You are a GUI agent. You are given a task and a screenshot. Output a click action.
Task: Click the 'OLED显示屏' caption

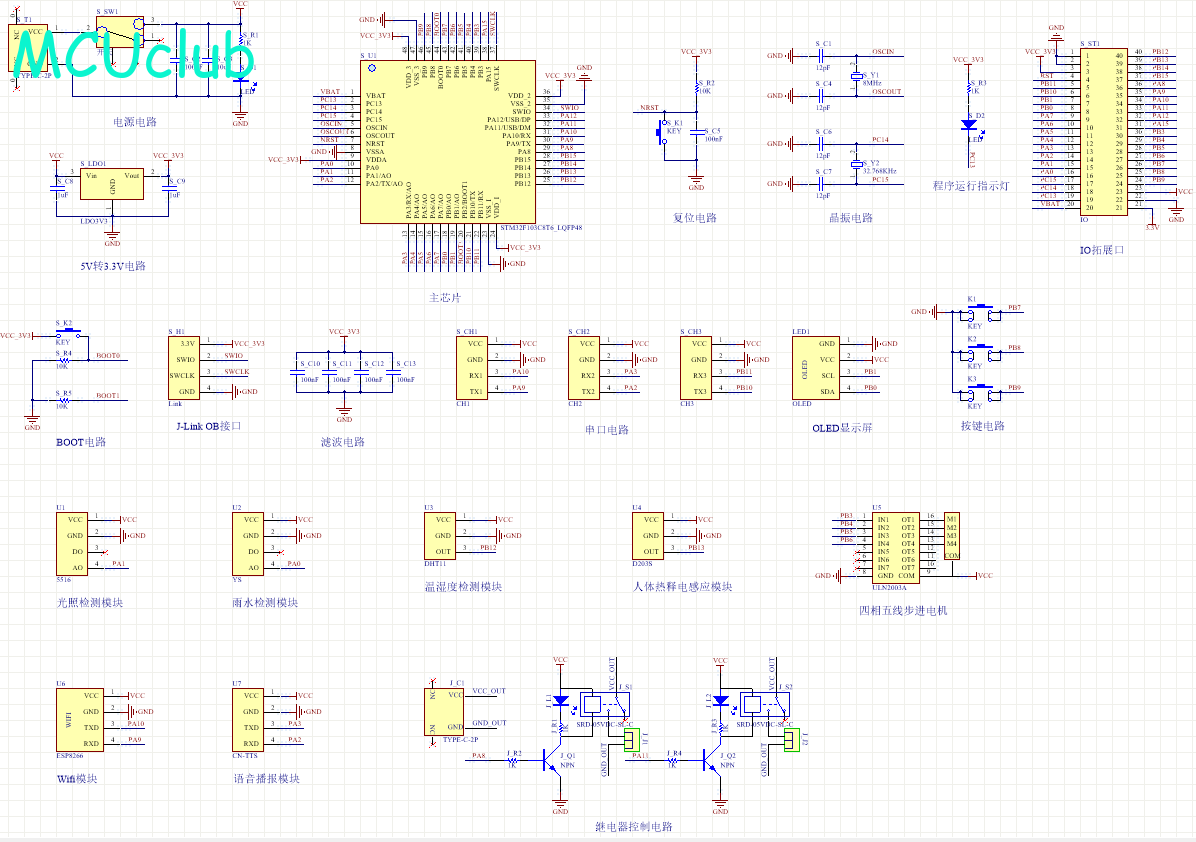pos(842,429)
